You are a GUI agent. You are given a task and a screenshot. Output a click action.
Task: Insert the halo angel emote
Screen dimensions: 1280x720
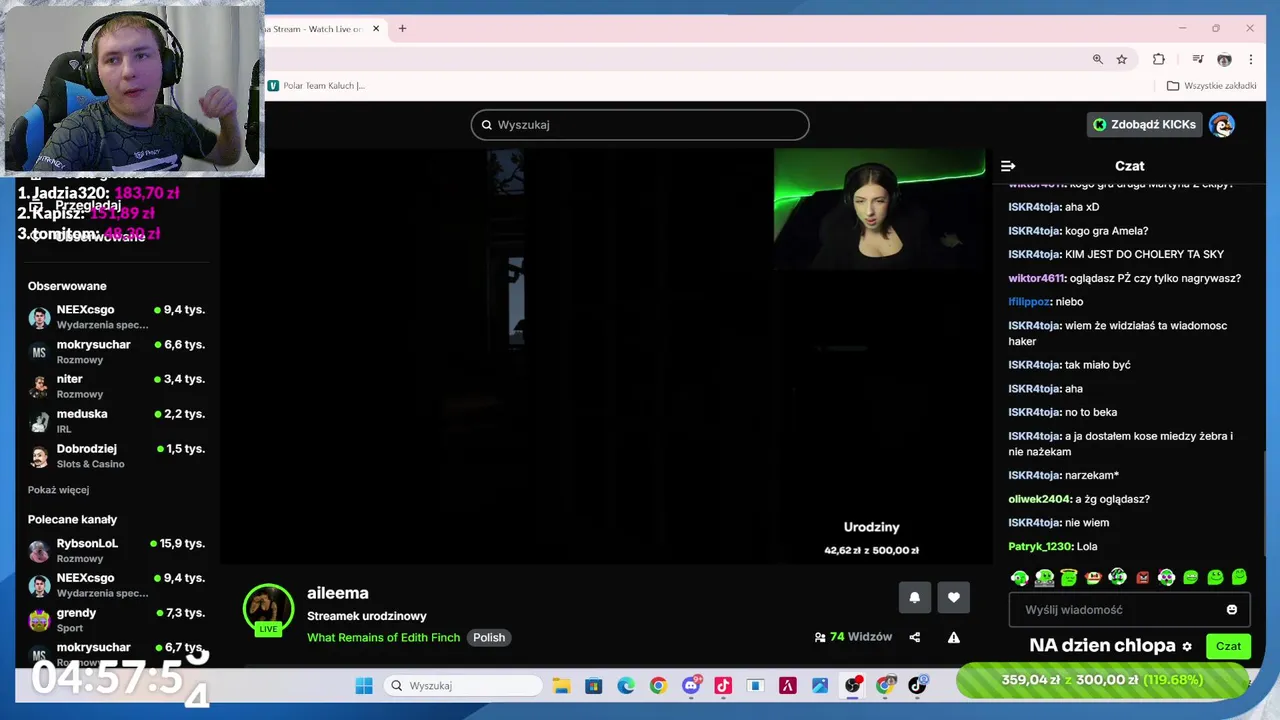(x=1069, y=577)
